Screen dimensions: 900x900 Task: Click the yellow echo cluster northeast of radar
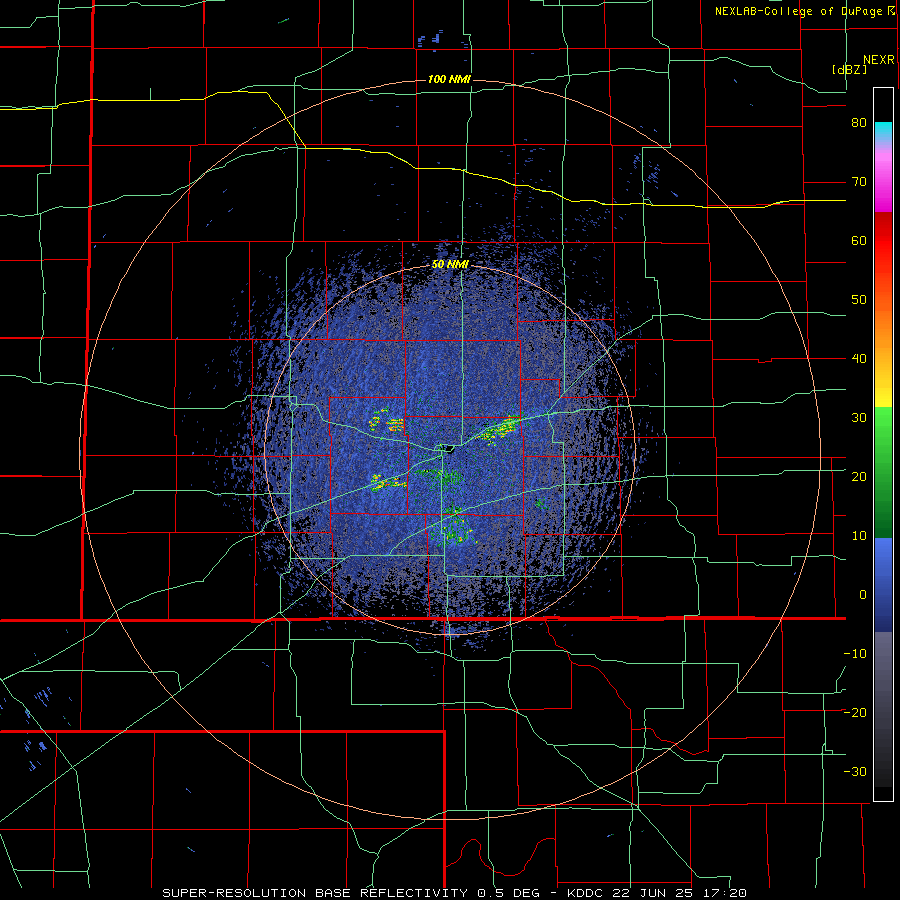498,429
